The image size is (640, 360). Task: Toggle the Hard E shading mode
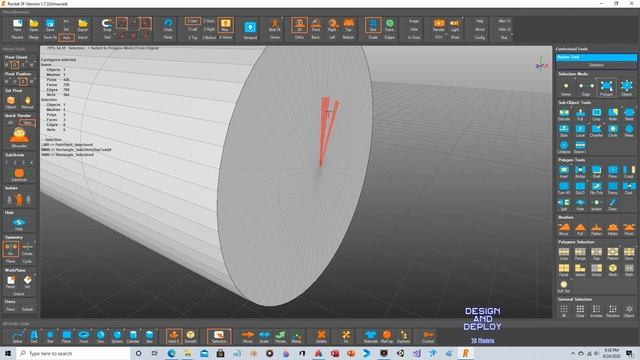[x=174, y=336]
